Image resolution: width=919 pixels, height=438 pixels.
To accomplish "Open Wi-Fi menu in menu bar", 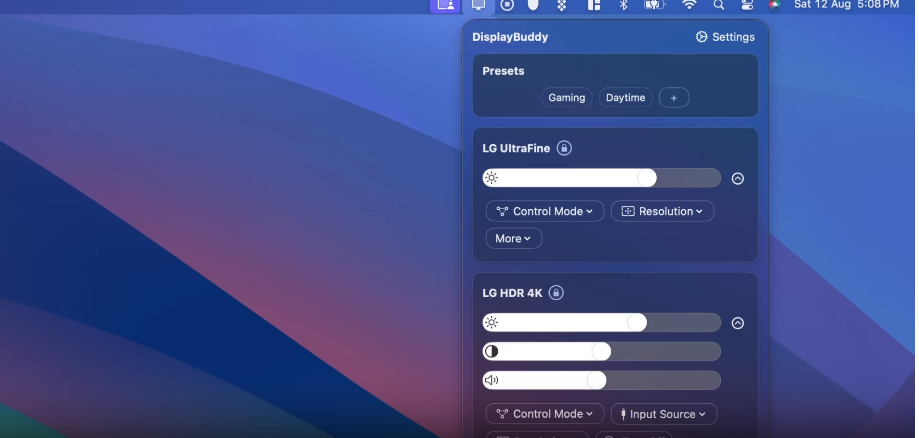I will pyautogui.click(x=689, y=5).
